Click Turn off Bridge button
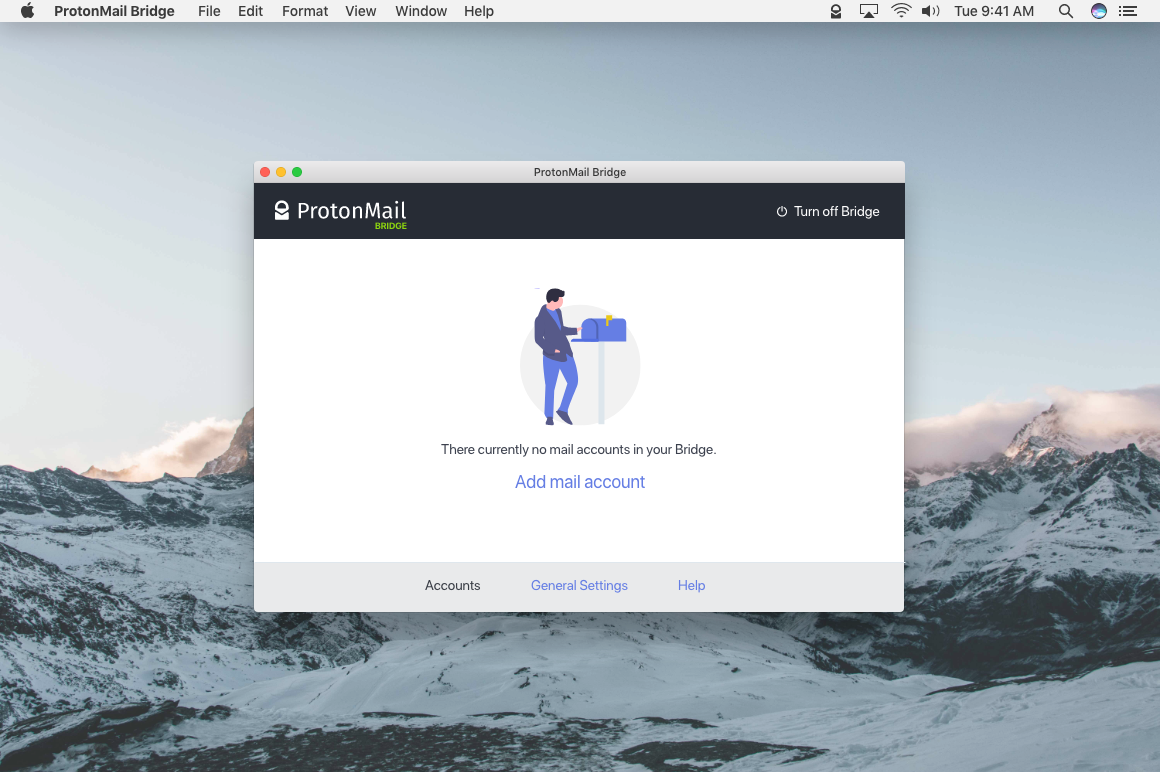Screen dimensions: 1160x772 (x=828, y=211)
